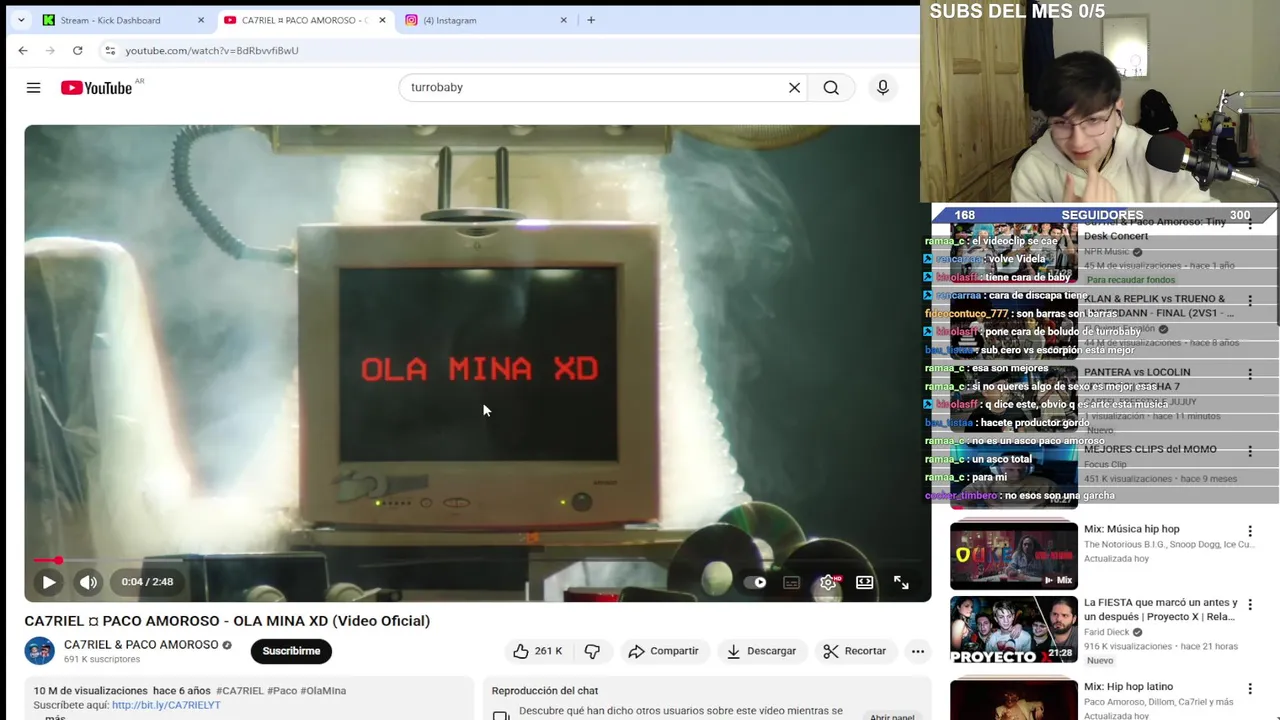
Task: Open the PROYECTO X video thumbnail
Action: [1014, 630]
